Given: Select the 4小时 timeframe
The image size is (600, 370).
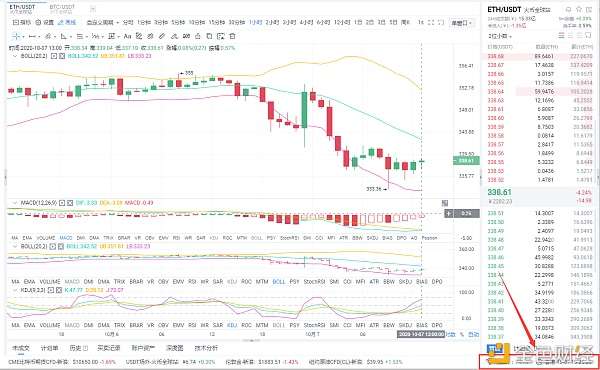Looking at the screenshot, I should point(306,23).
